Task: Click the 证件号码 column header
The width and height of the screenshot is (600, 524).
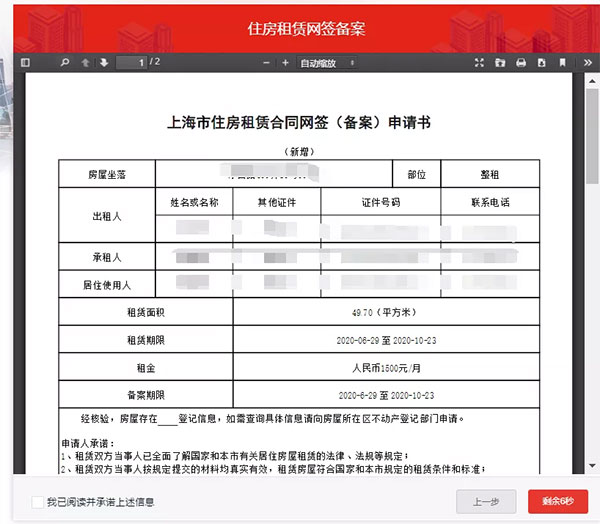Action: point(381,202)
